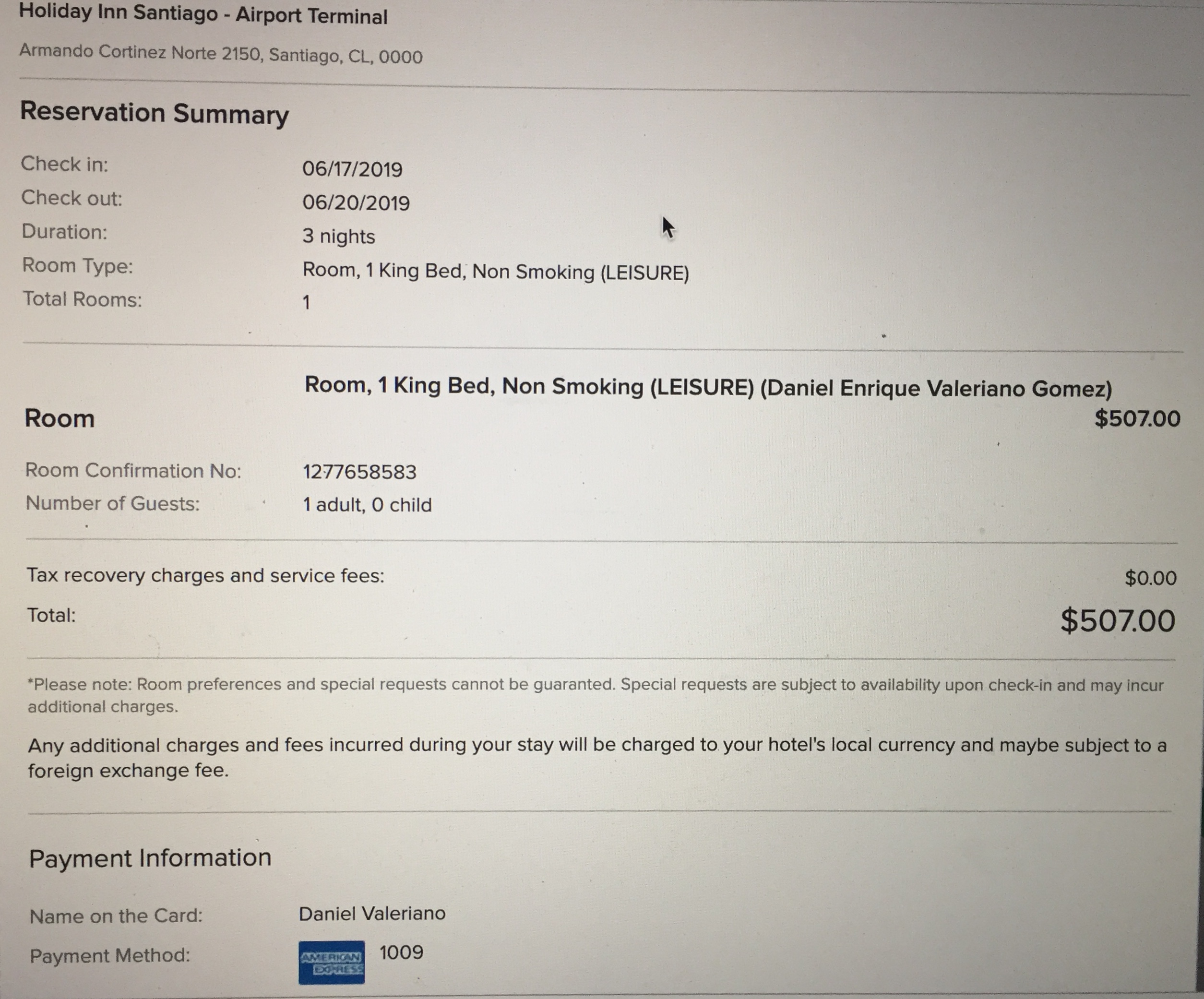Image resolution: width=1204 pixels, height=999 pixels.
Task: Click the Holiday Inn Santiago hotel title
Action: click(x=203, y=14)
